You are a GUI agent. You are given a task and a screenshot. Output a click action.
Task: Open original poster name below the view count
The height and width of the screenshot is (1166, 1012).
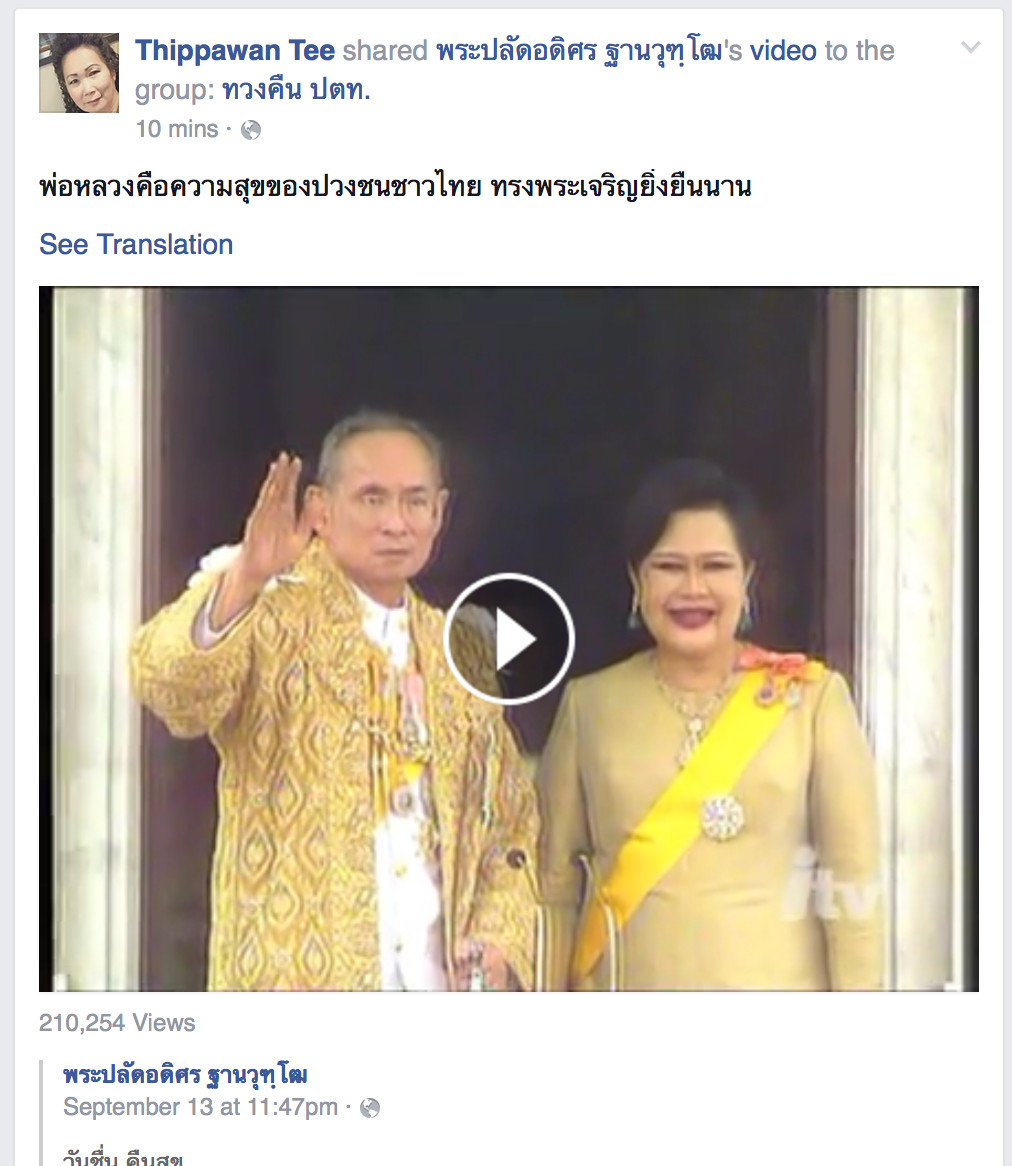(185, 1075)
